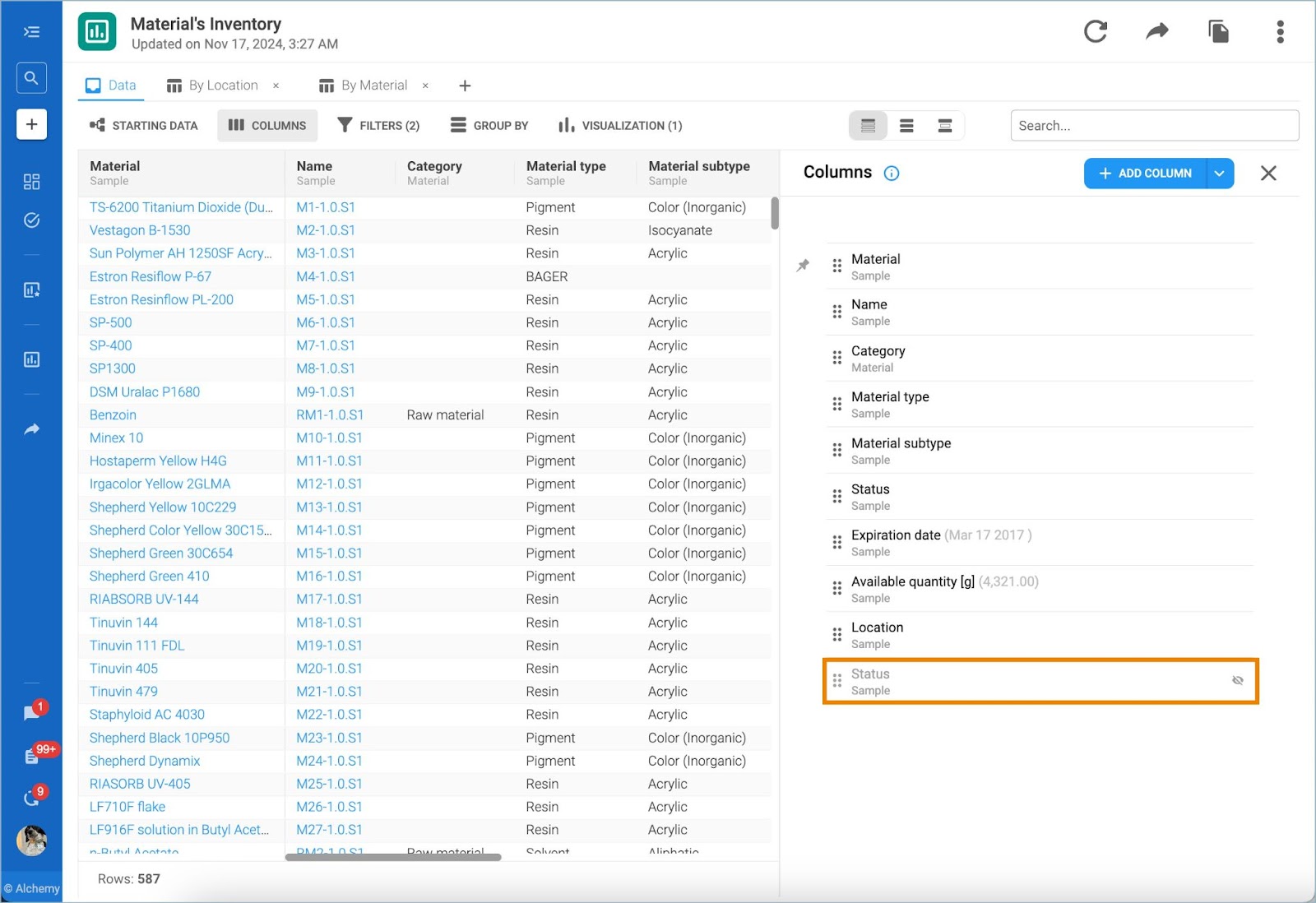
Task: Open the tasks checkmark icon in sidebar
Action: click(x=31, y=220)
